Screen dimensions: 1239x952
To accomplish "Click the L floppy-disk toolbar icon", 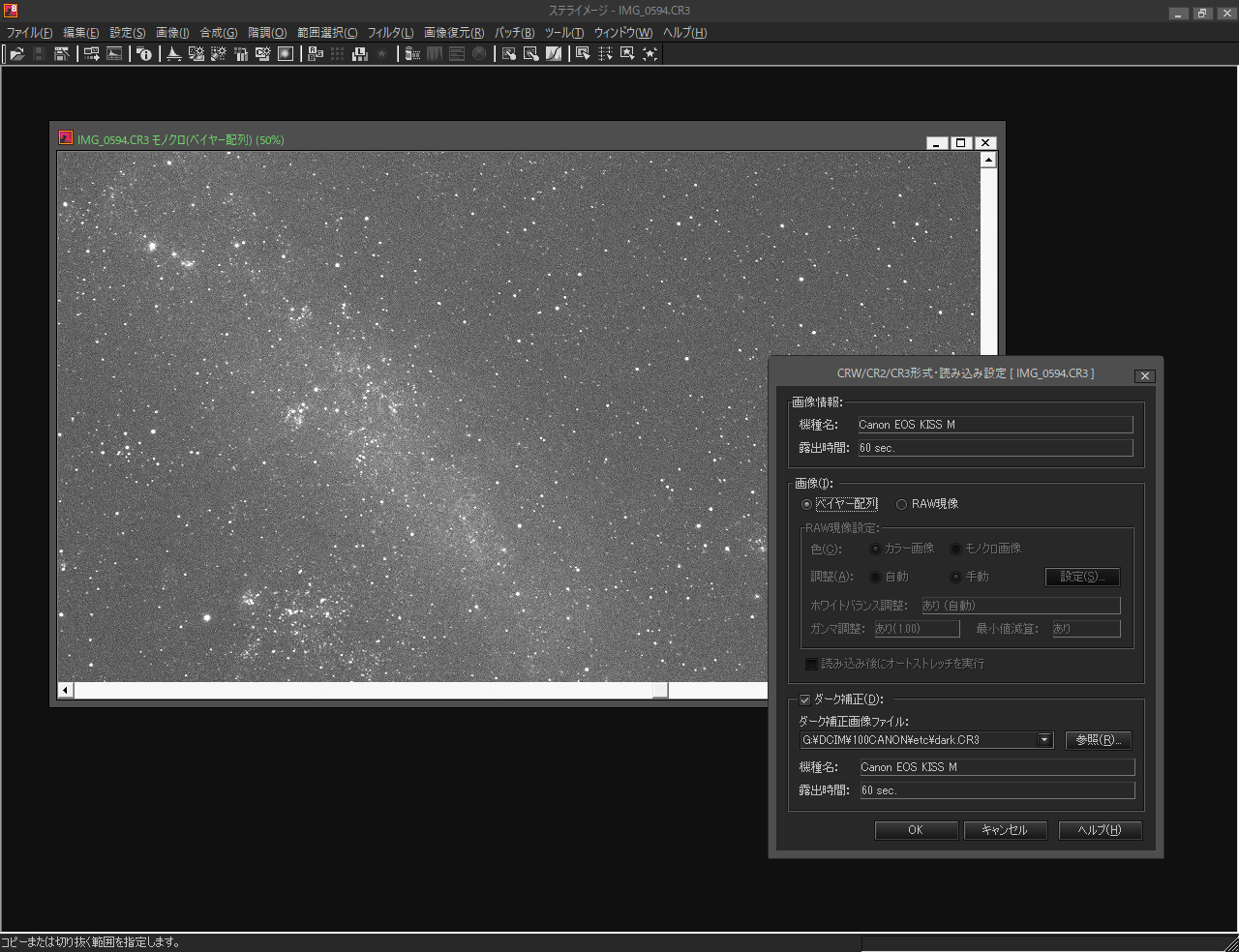I will click(x=360, y=54).
